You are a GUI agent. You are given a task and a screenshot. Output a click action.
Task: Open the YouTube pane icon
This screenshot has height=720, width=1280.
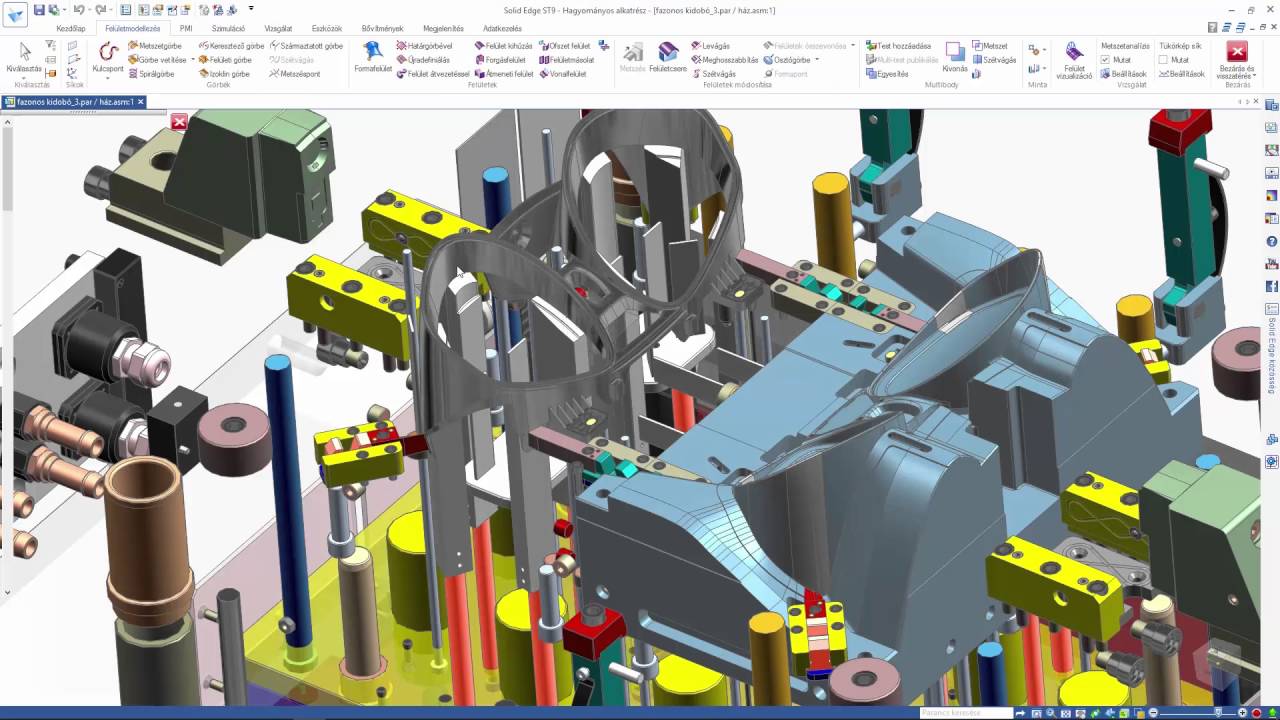pyautogui.click(x=1272, y=264)
